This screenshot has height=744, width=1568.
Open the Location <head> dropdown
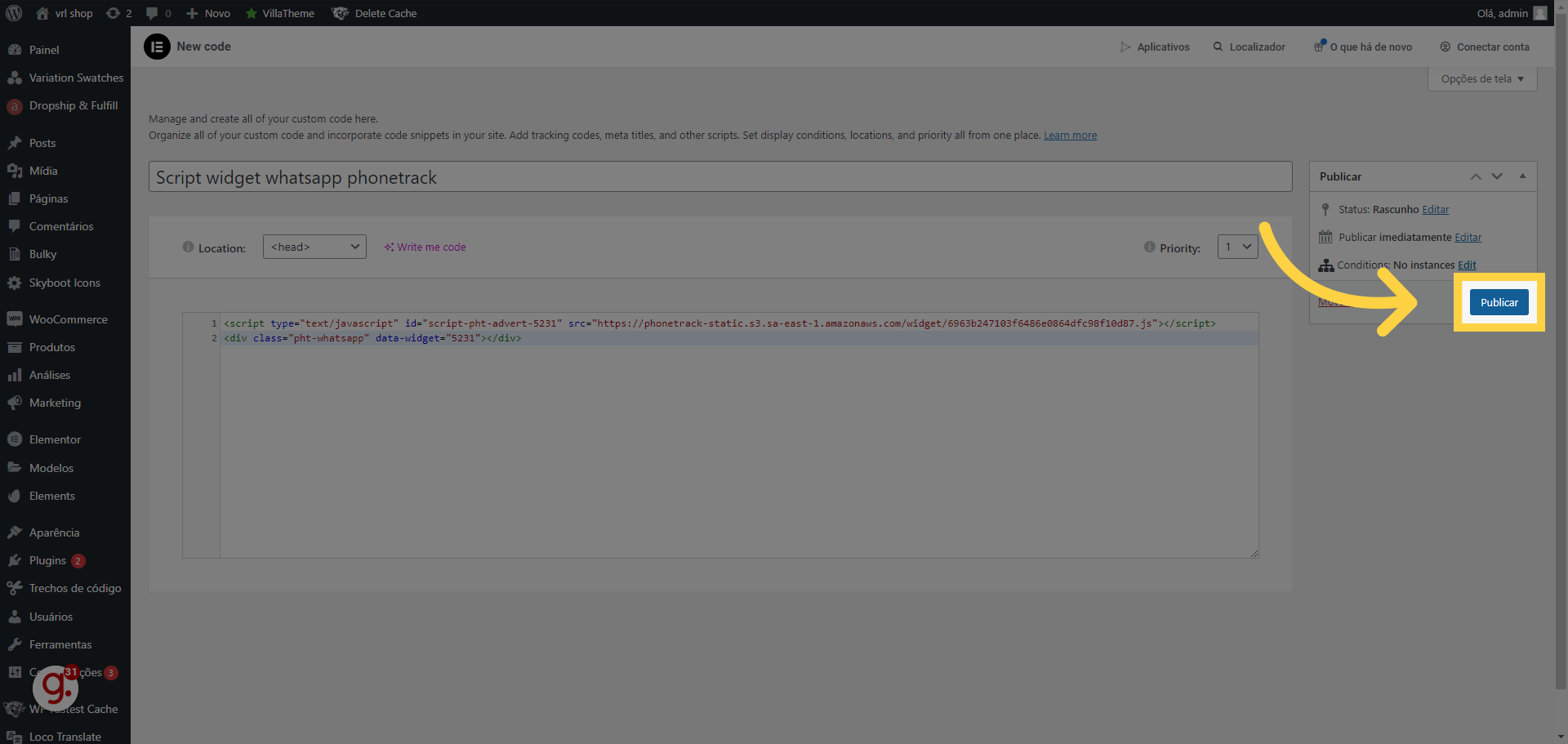[x=314, y=247]
